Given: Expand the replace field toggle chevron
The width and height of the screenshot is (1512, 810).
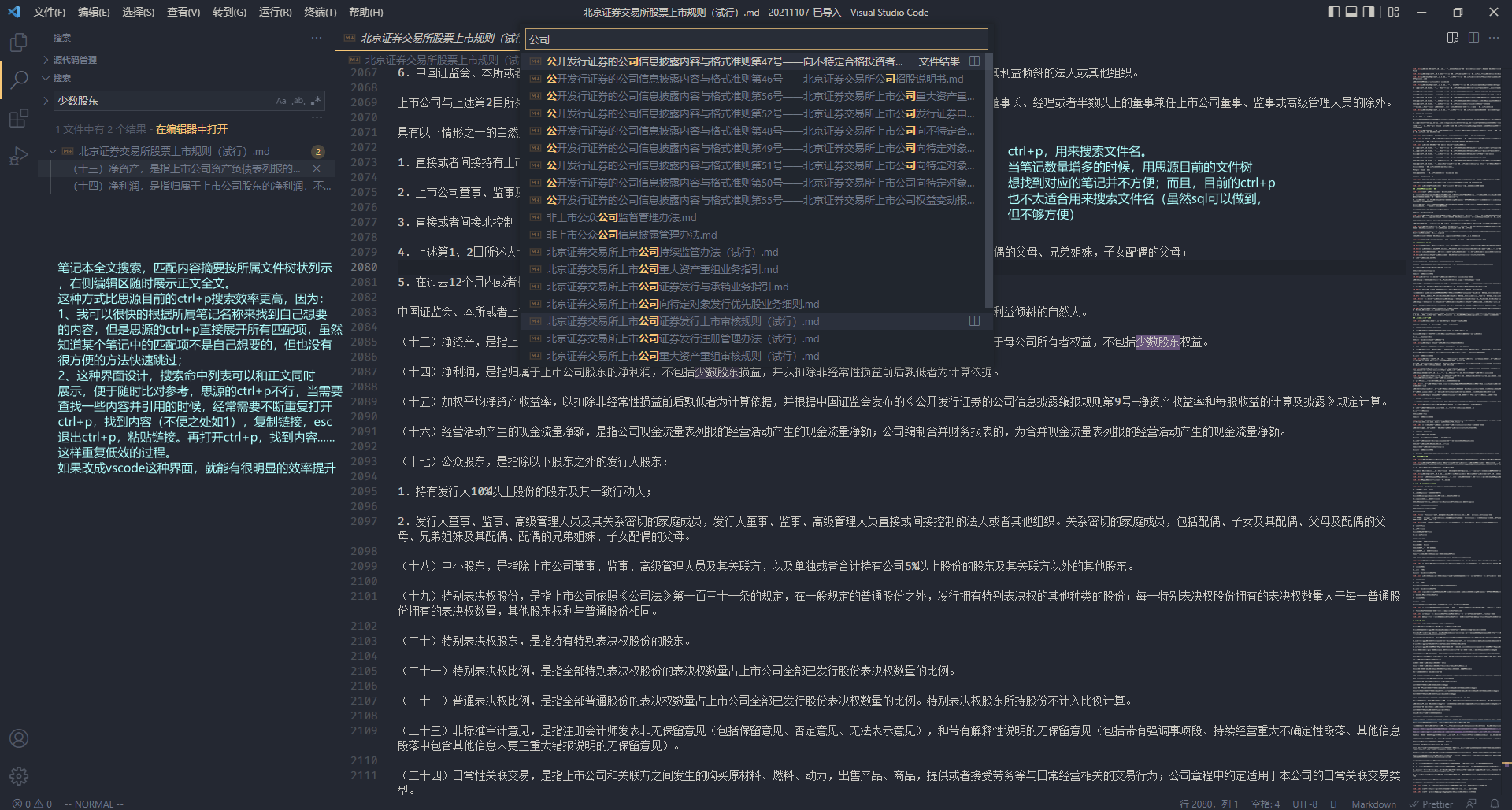Looking at the screenshot, I should 46,101.
